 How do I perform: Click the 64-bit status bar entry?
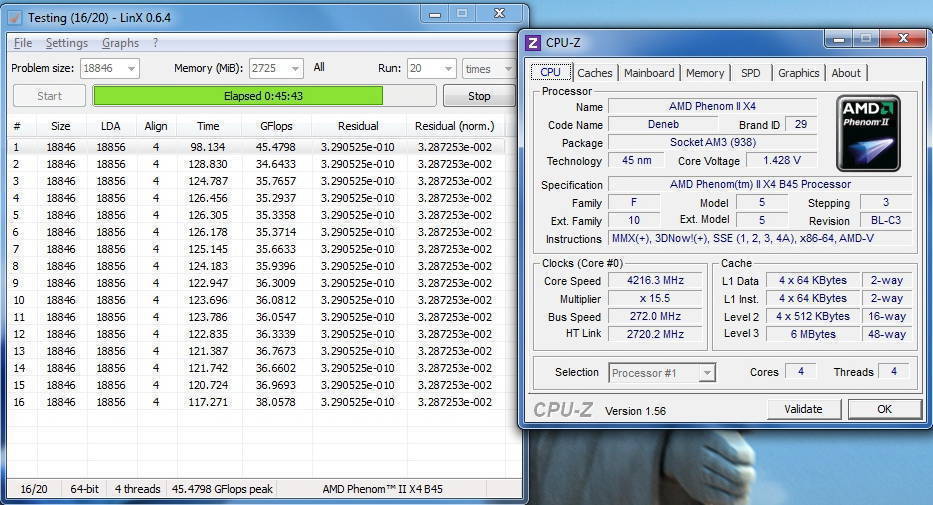(x=84, y=489)
